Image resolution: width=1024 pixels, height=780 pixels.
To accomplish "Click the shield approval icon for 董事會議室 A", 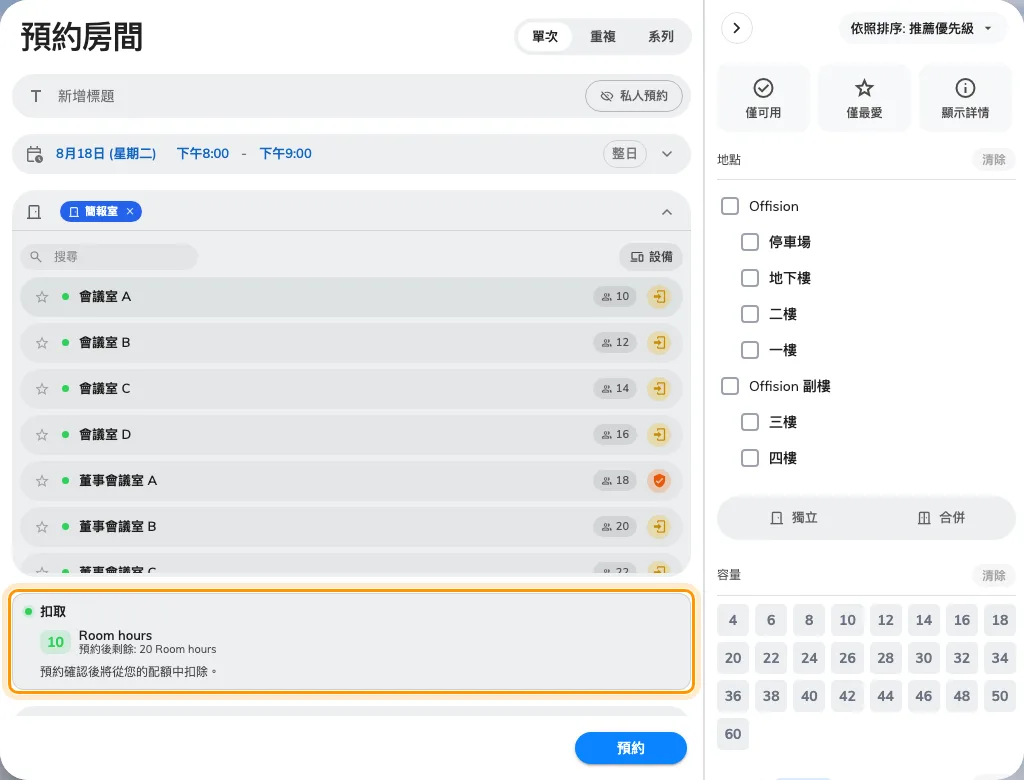I will [x=659, y=481].
